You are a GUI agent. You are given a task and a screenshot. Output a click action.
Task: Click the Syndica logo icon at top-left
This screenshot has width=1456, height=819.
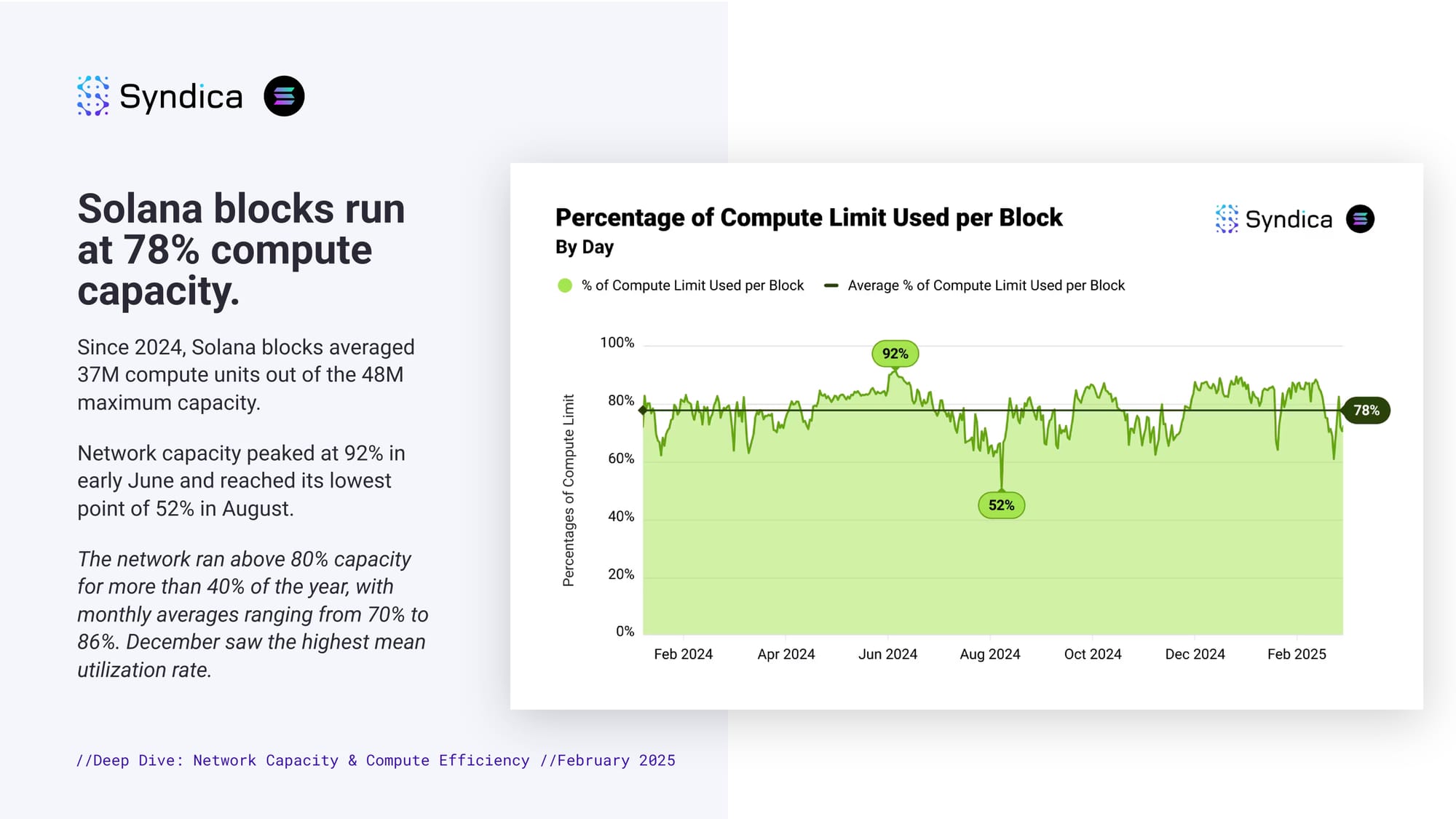pos(93,95)
